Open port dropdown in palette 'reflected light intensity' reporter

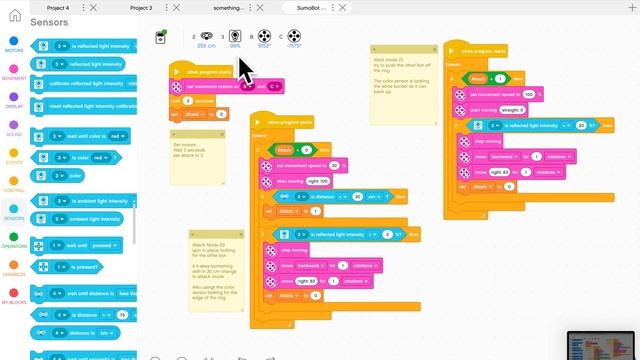coord(60,64)
